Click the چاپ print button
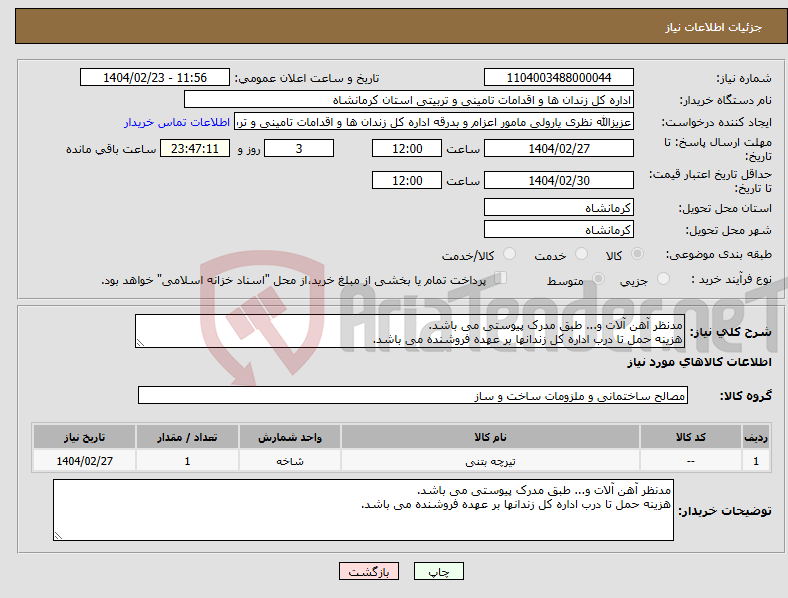Viewport: 788px width, 598px height. point(439,571)
